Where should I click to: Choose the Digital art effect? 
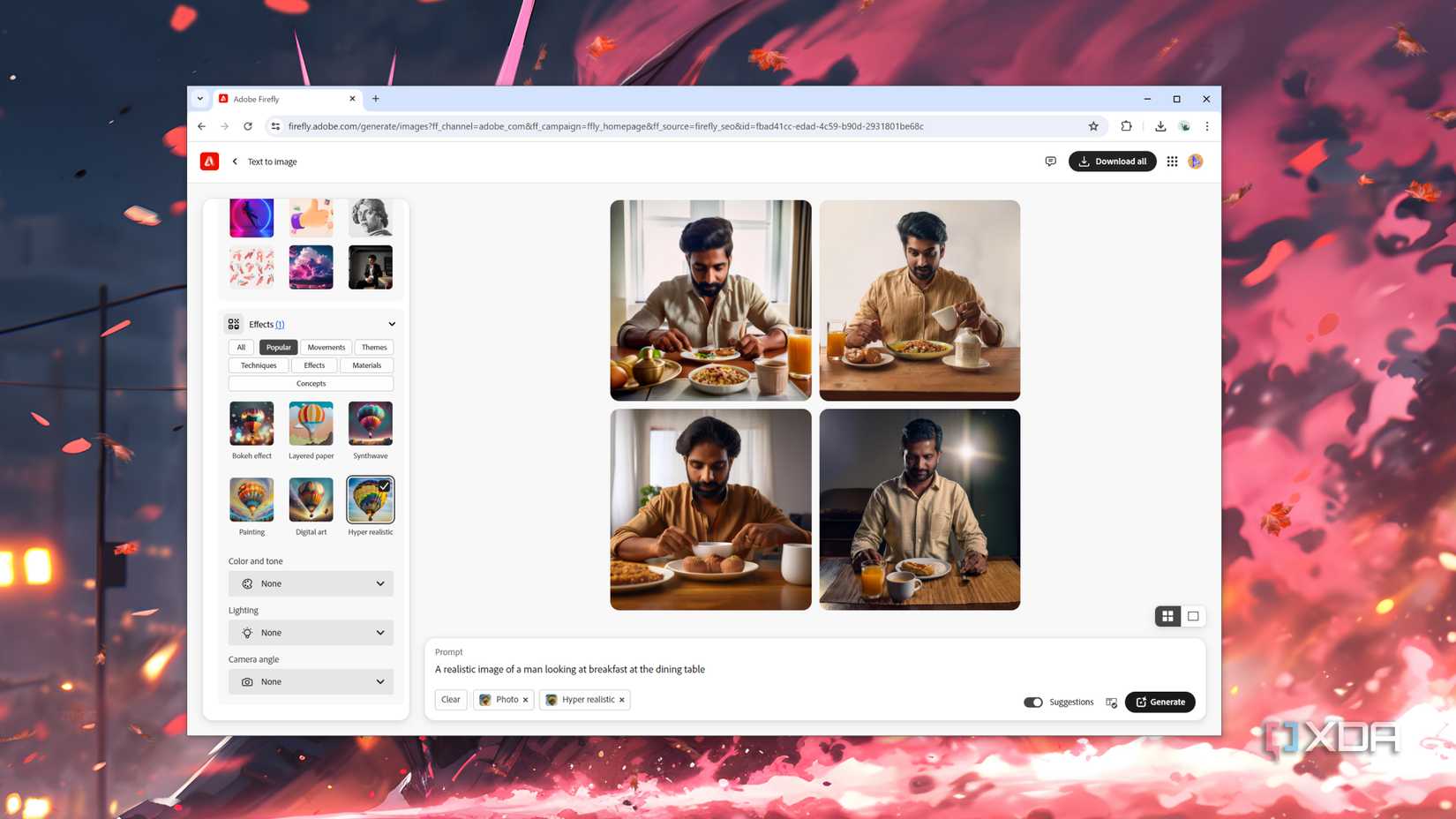[311, 500]
